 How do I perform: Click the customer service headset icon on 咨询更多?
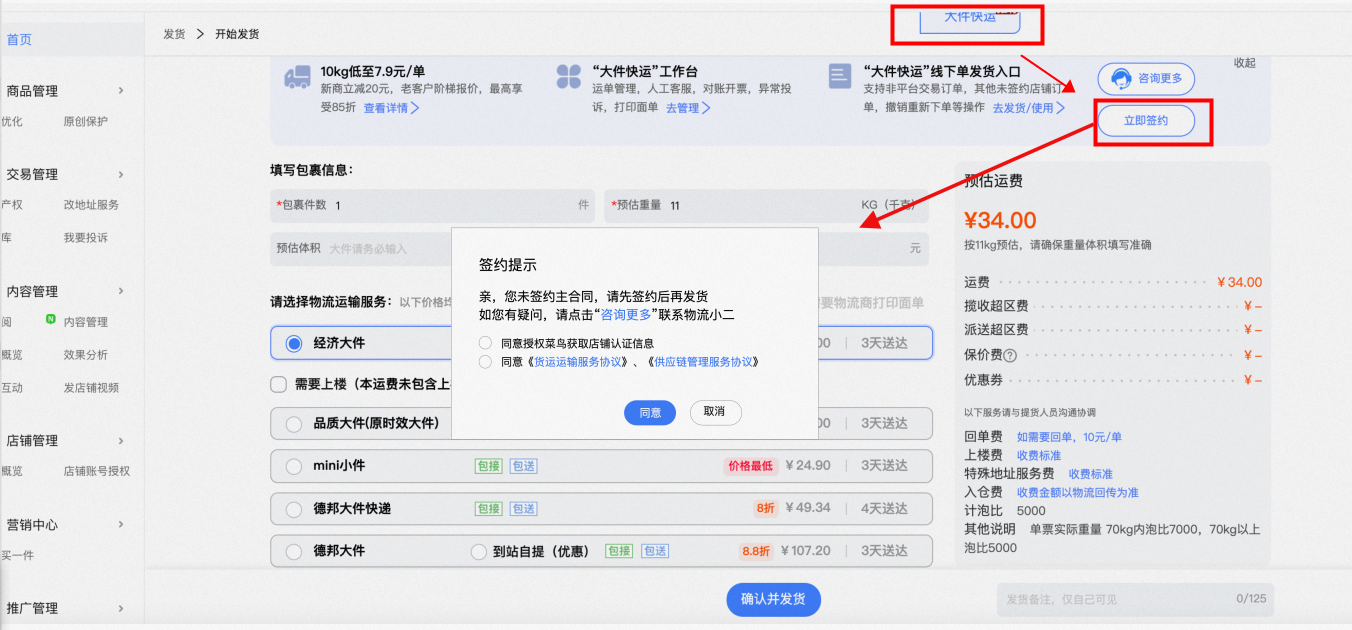coord(1120,78)
